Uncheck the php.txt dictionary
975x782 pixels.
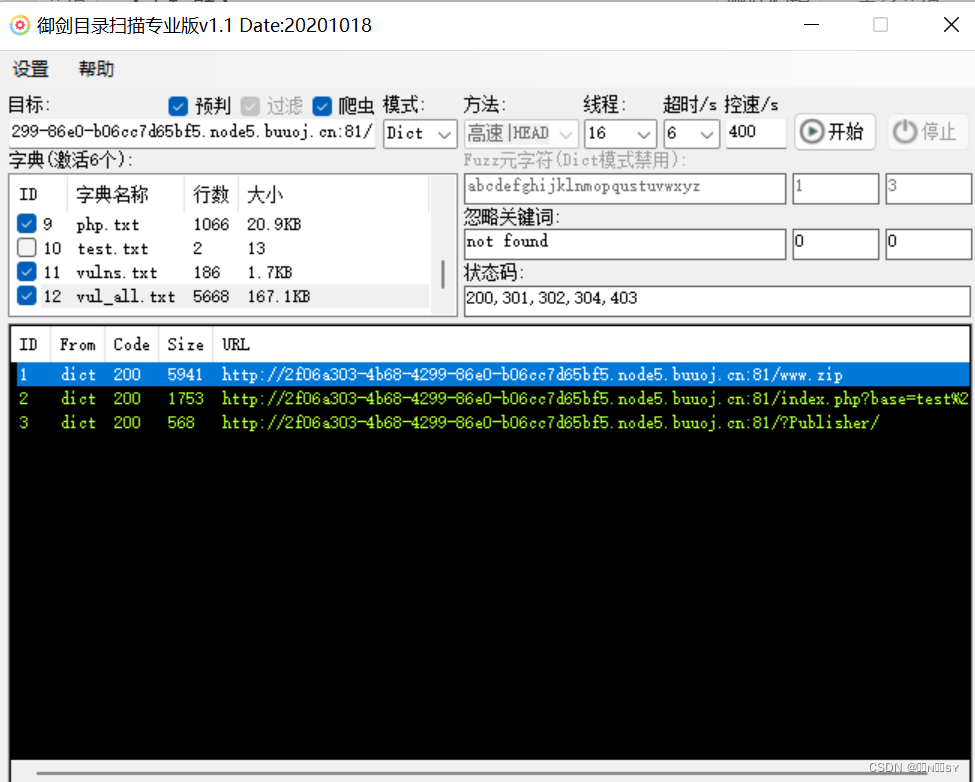coord(26,224)
